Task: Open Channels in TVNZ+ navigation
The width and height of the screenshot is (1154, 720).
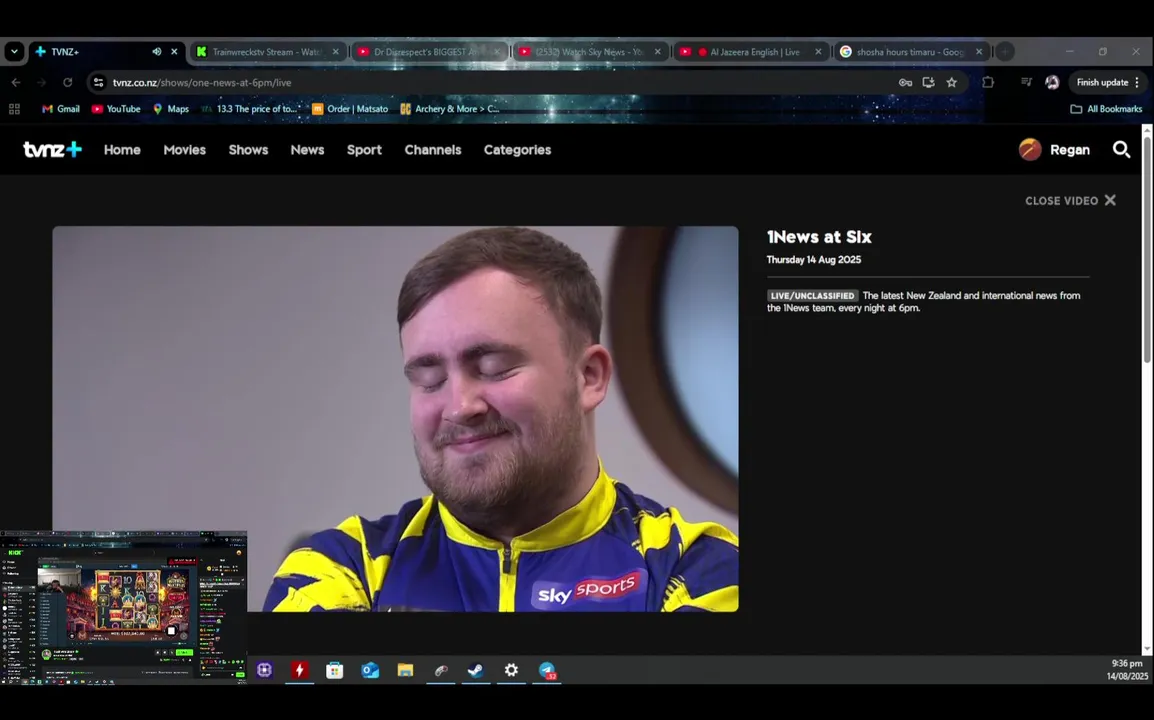Action: pos(433,149)
